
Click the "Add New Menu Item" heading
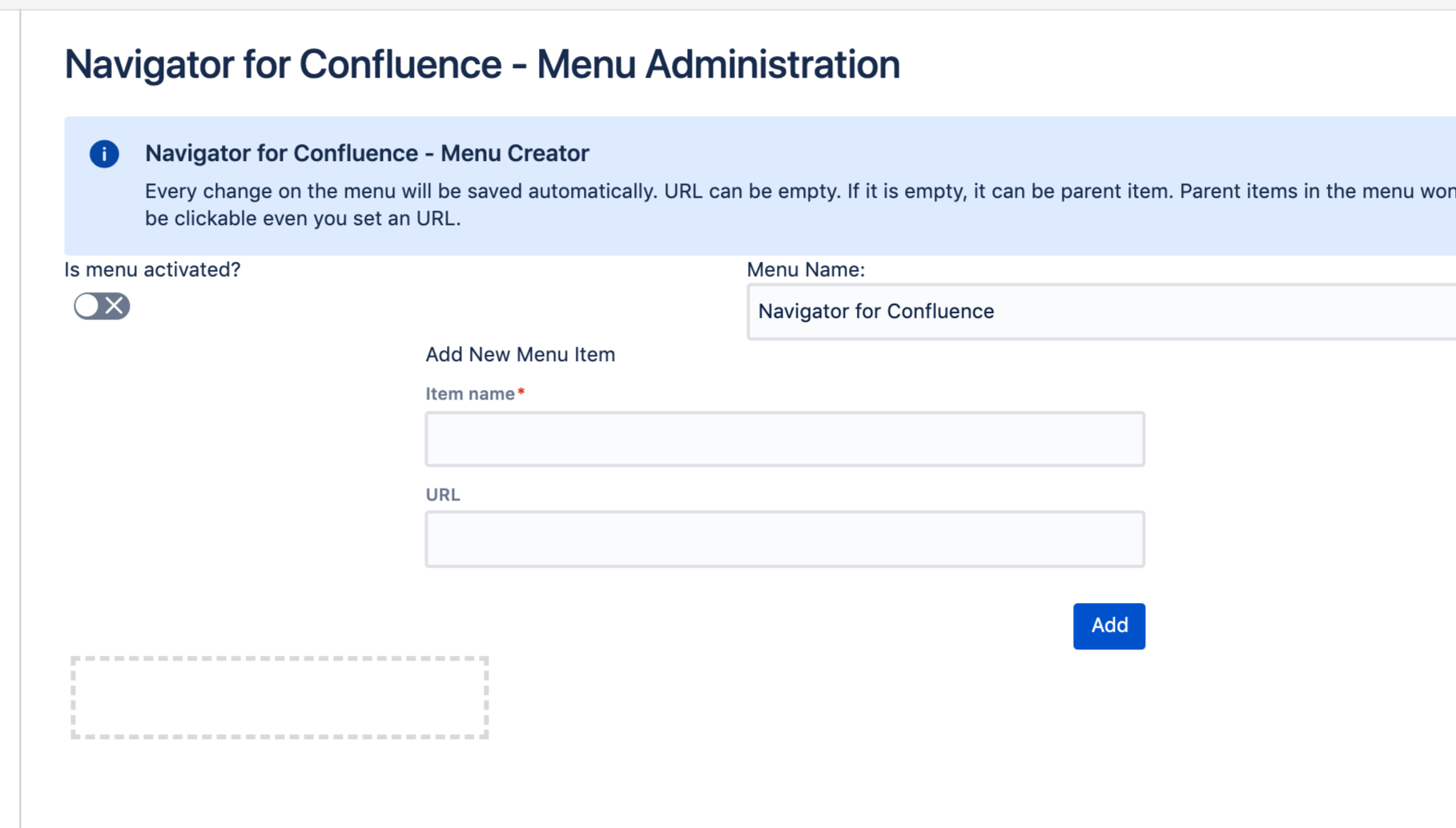521,355
